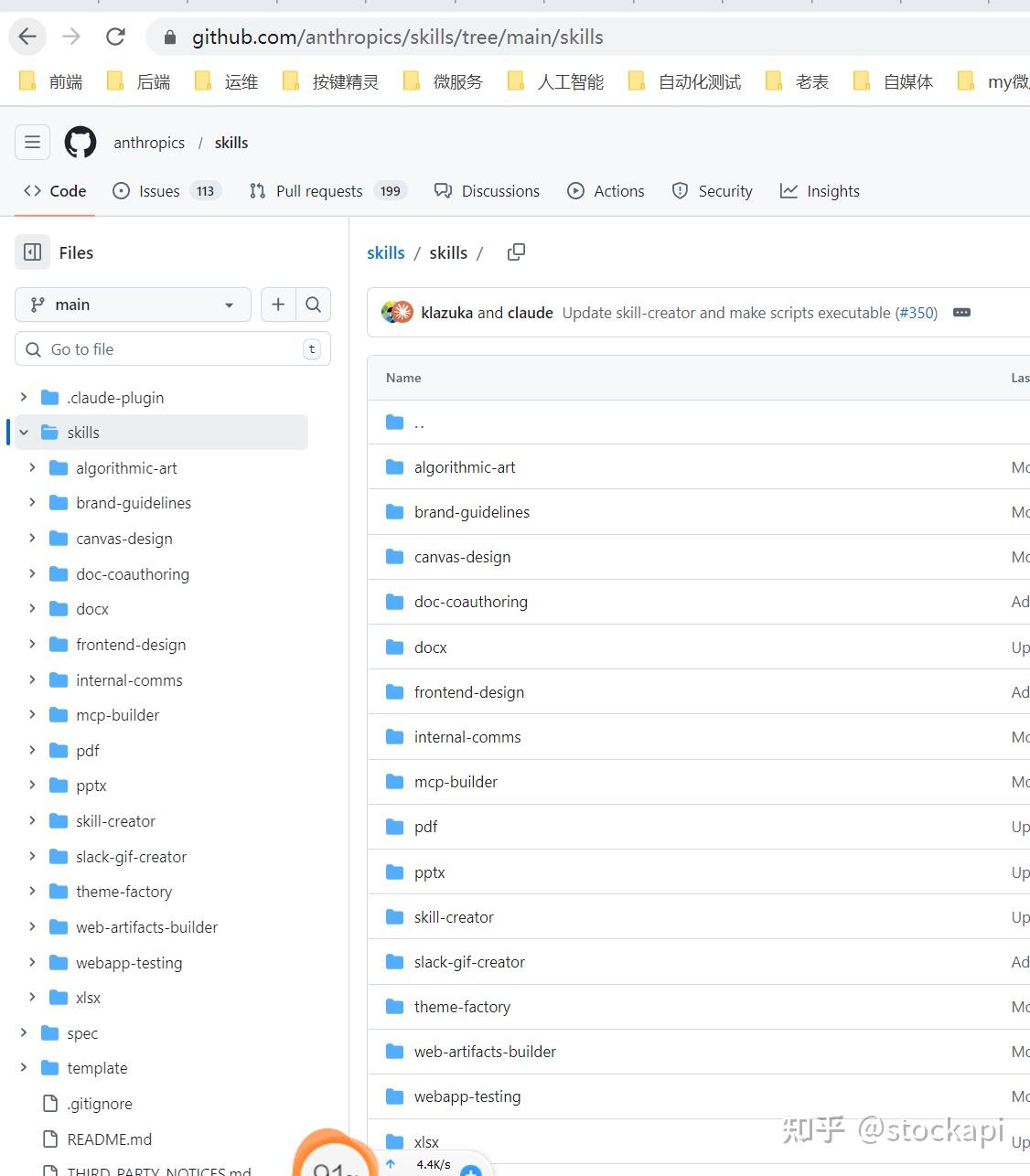The height and width of the screenshot is (1176, 1030).
Task: Select theme-factory in sidebar tree
Action: [124, 892]
